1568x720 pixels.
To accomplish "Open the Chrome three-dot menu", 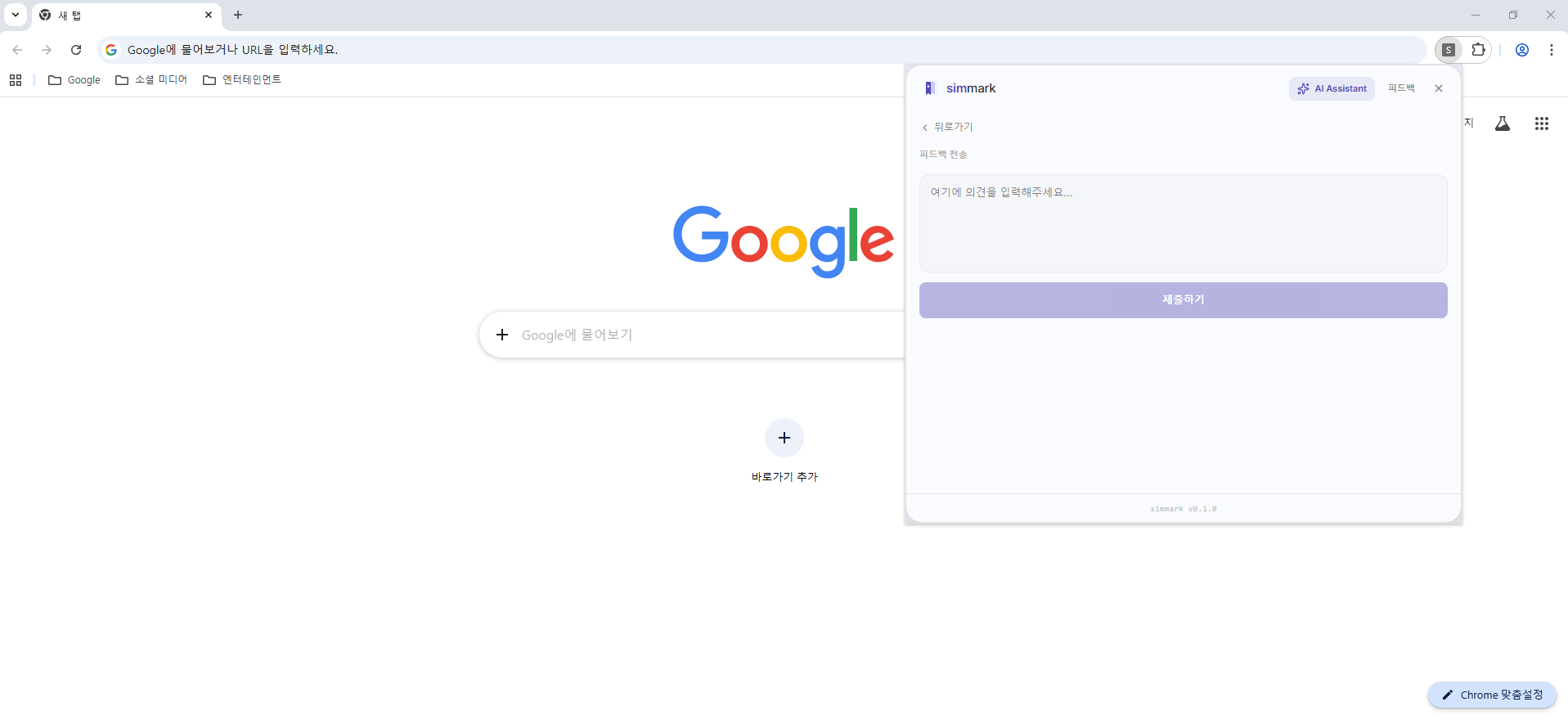I will 1552,50.
